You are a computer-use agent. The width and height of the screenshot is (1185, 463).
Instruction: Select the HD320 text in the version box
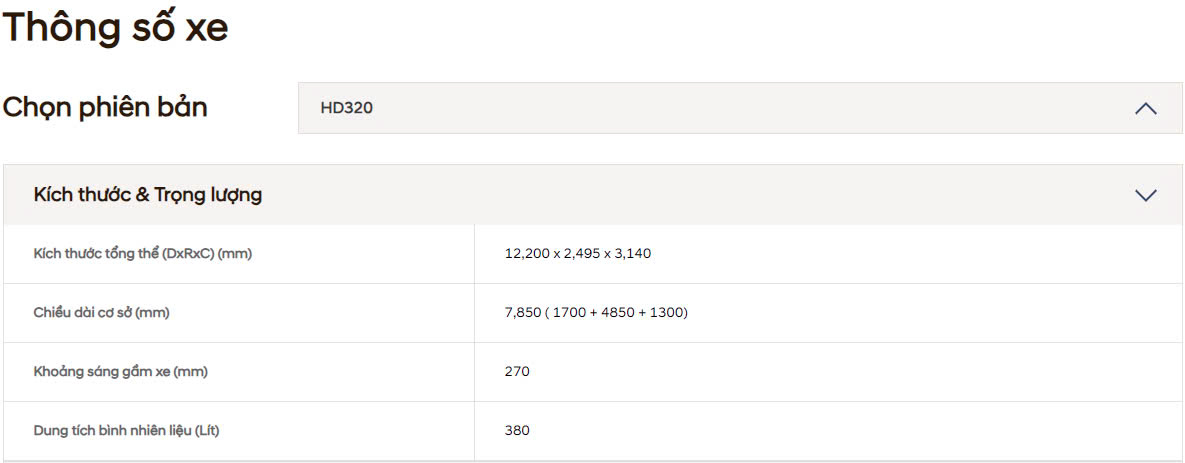tap(347, 108)
